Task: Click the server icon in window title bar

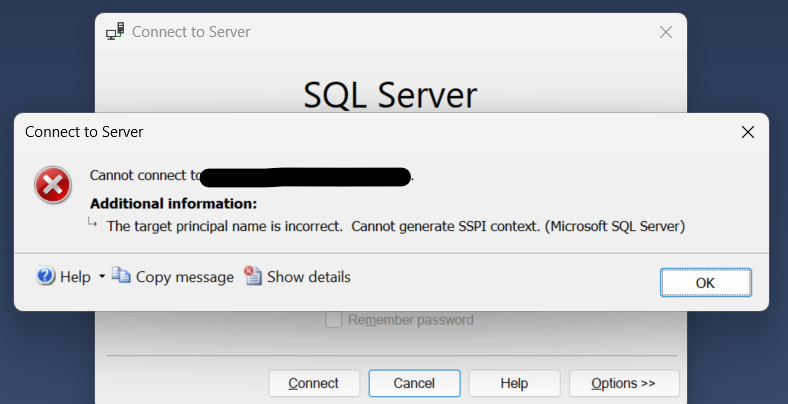Action: click(115, 31)
